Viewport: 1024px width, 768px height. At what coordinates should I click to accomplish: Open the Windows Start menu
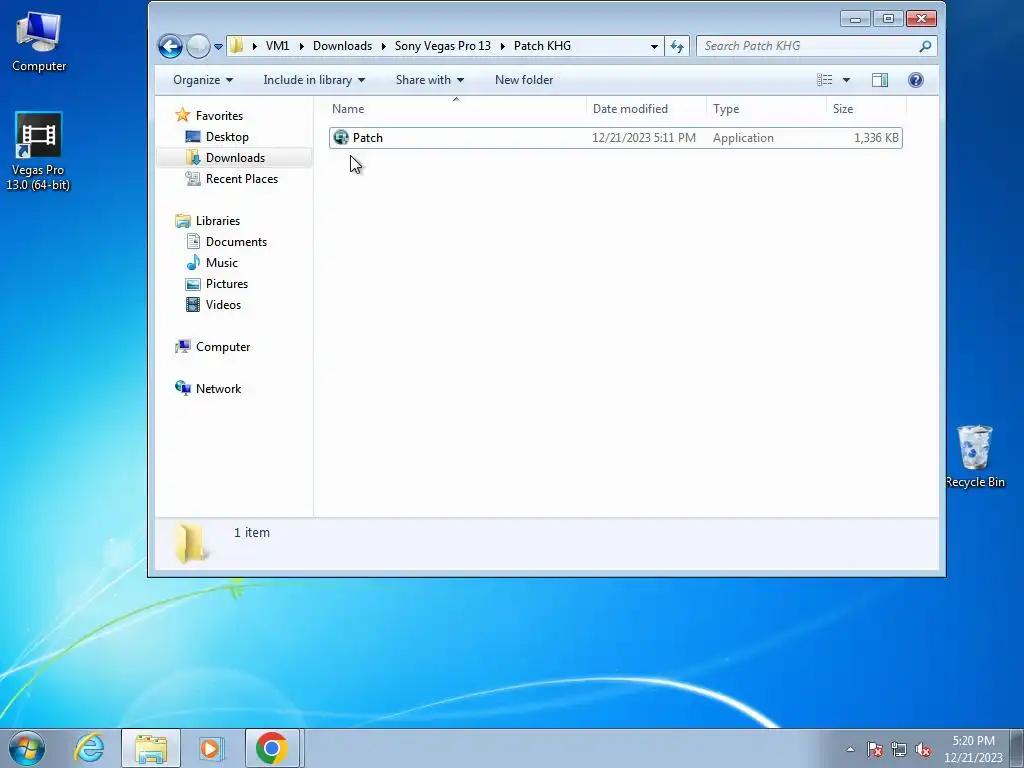(x=27, y=748)
